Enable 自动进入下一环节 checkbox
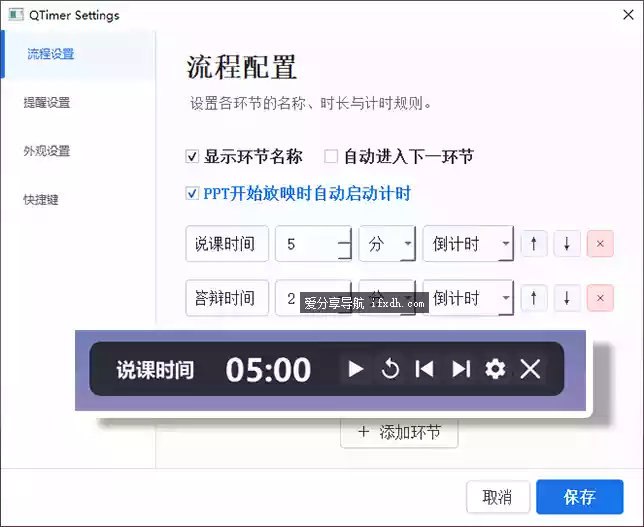644x527 pixels. coord(331,156)
